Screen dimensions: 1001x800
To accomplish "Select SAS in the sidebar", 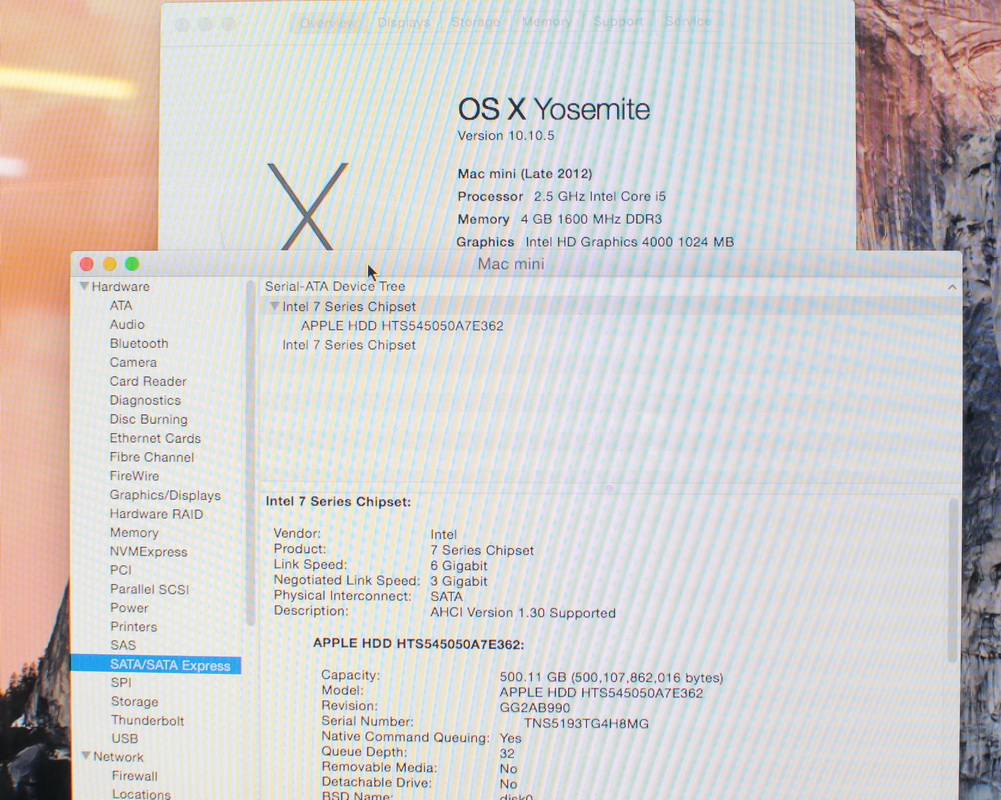I will click(x=123, y=645).
